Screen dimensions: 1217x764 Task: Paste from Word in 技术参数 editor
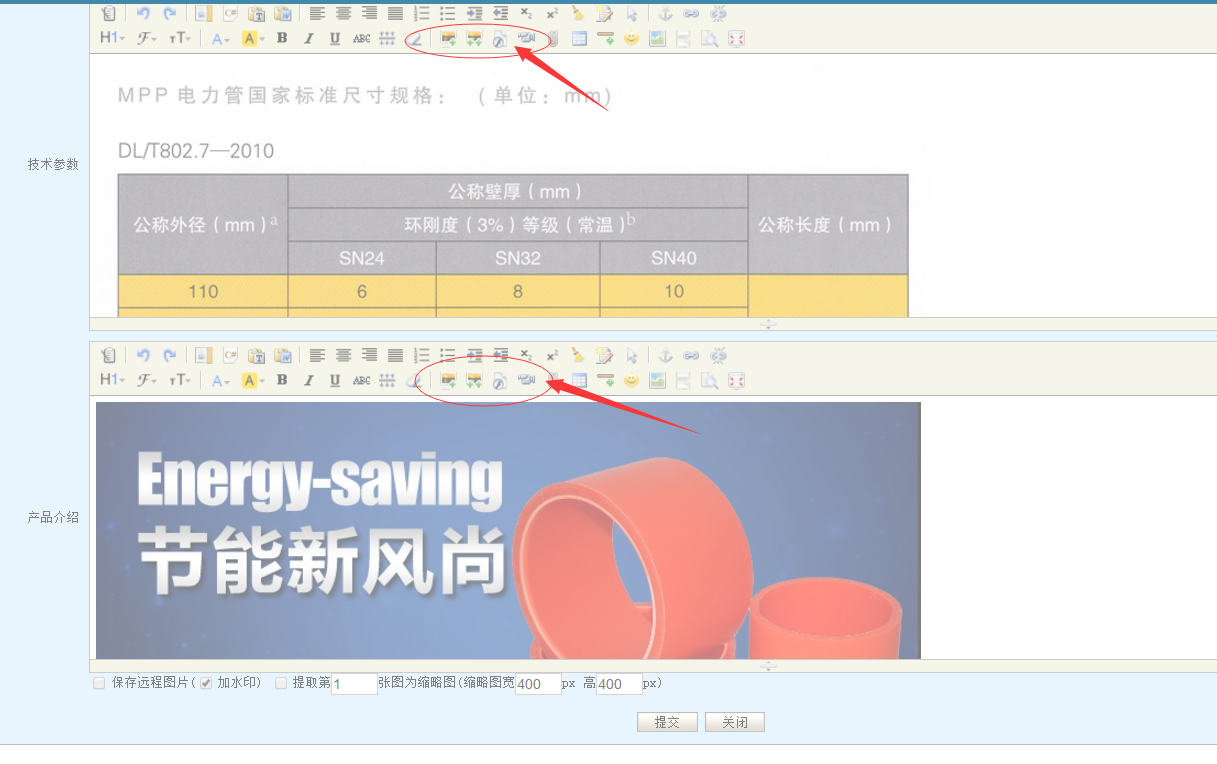282,14
